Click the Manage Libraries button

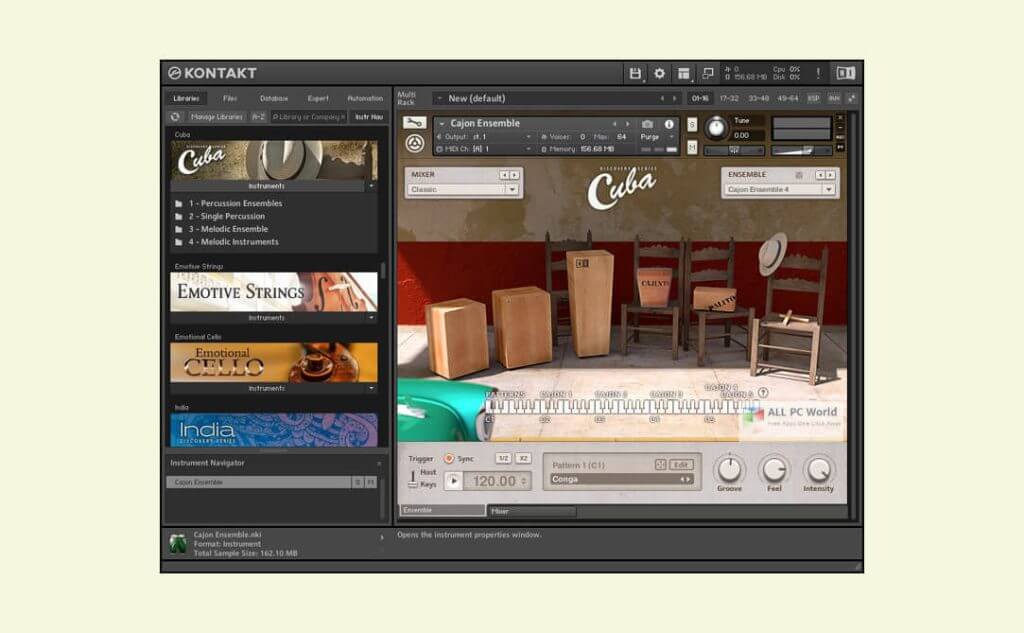216,117
